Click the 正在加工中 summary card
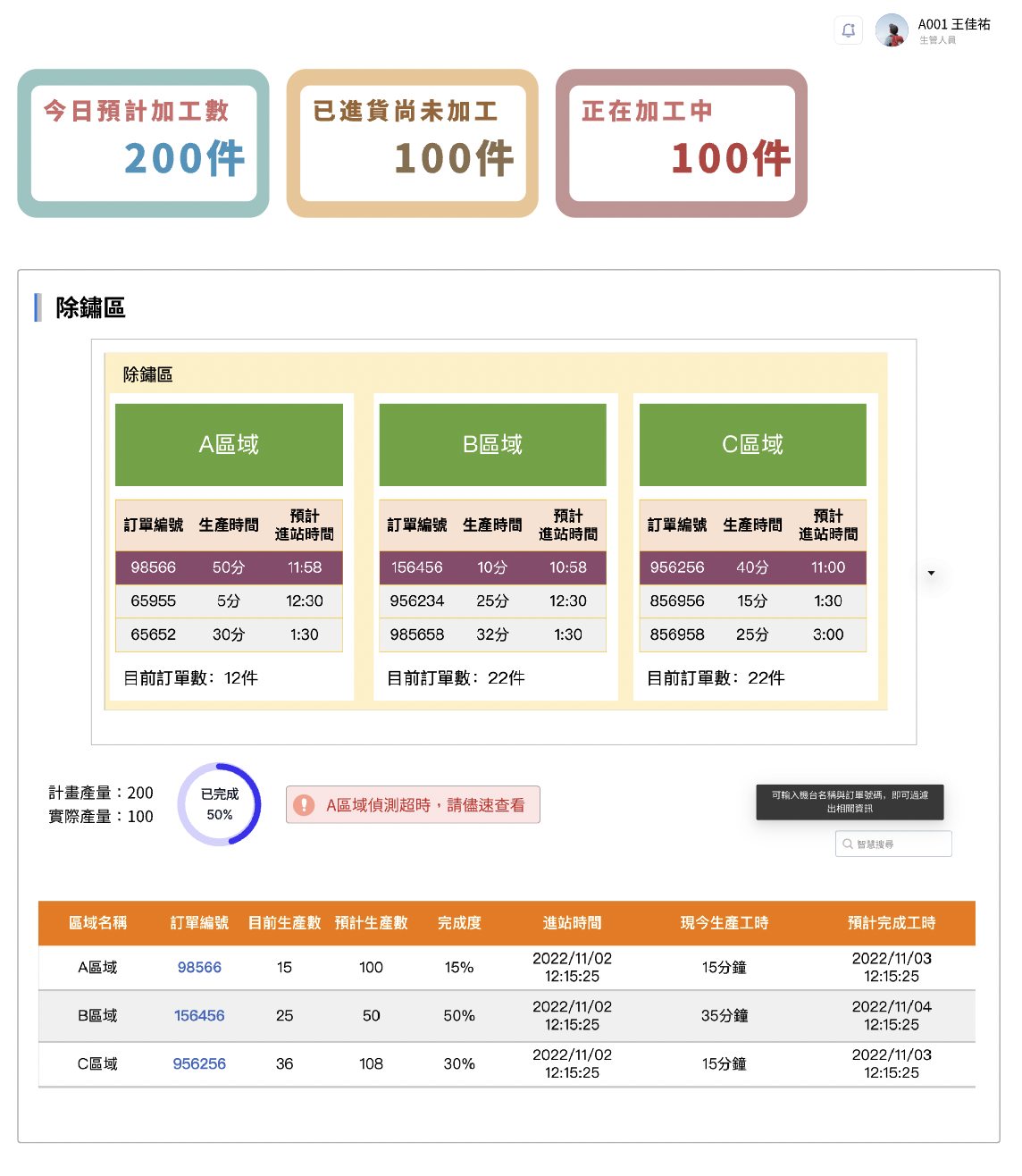Image resolution: width=1022 pixels, height=1176 pixels. (681, 143)
